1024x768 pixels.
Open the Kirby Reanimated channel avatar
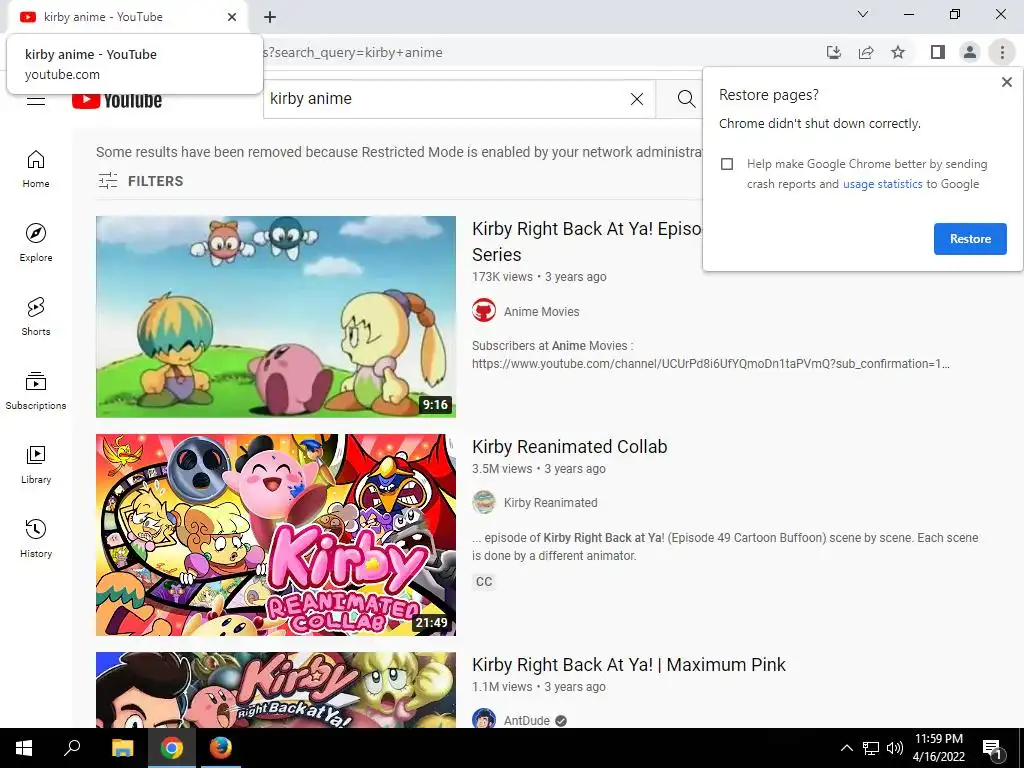pyautogui.click(x=484, y=502)
